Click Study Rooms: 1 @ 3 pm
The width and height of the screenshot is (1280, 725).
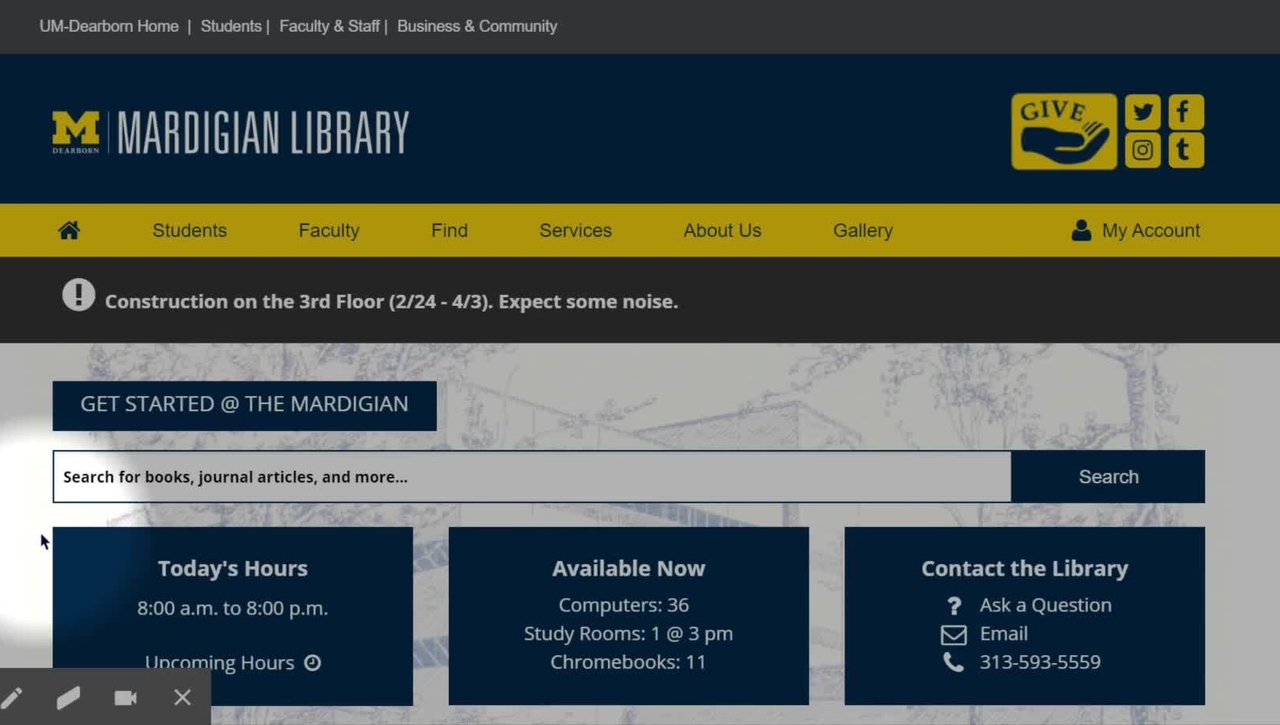coord(628,634)
